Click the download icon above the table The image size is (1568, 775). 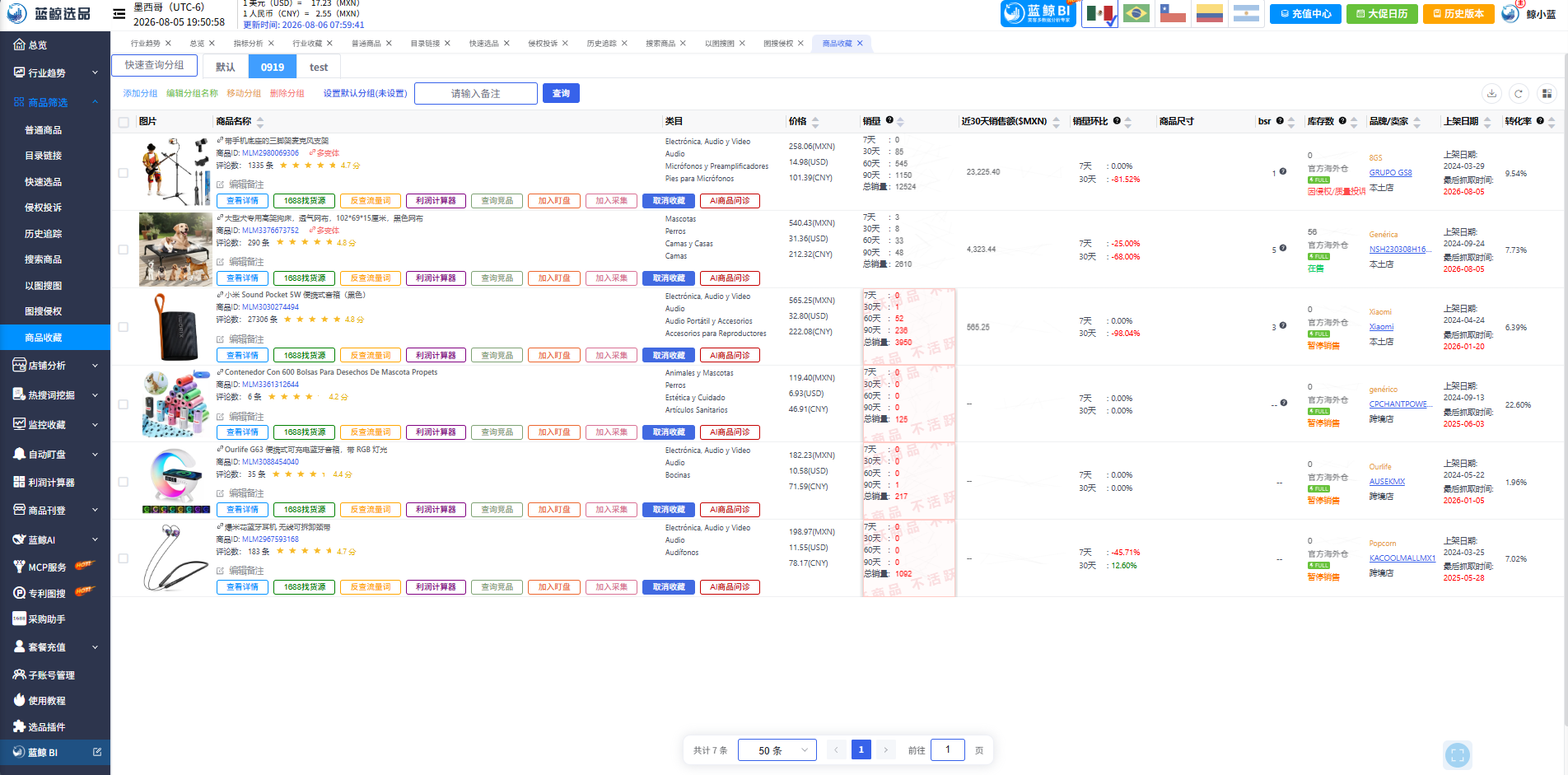click(x=1491, y=93)
